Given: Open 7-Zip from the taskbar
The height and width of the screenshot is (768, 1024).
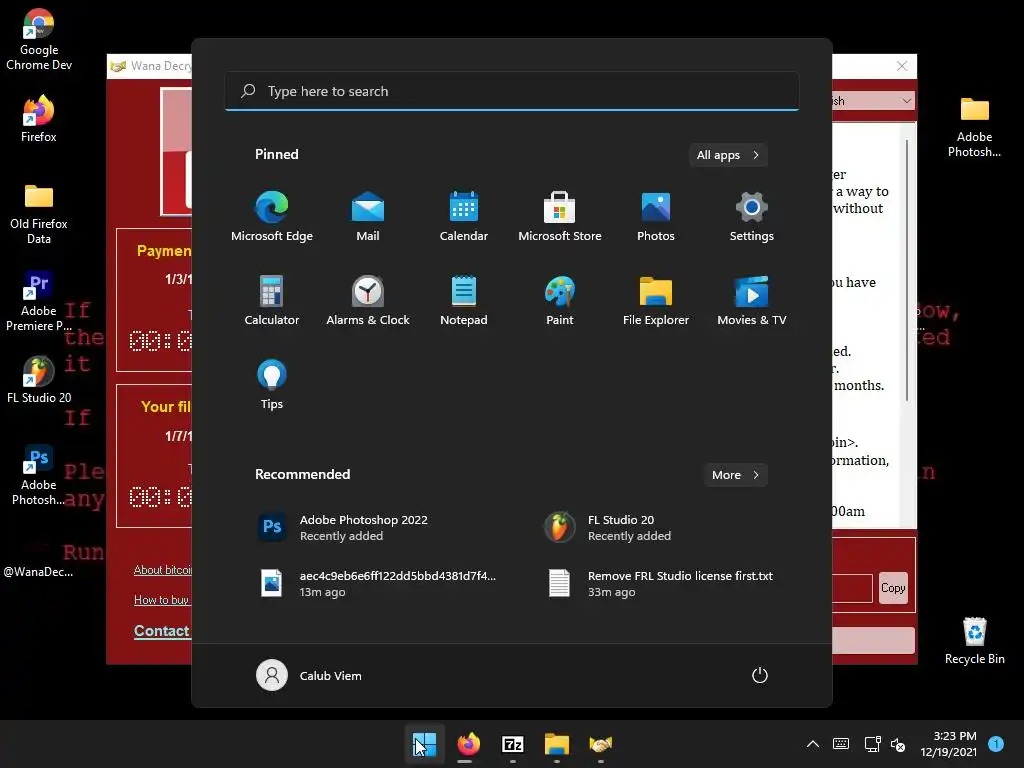Looking at the screenshot, I should (x=513, y=744).
